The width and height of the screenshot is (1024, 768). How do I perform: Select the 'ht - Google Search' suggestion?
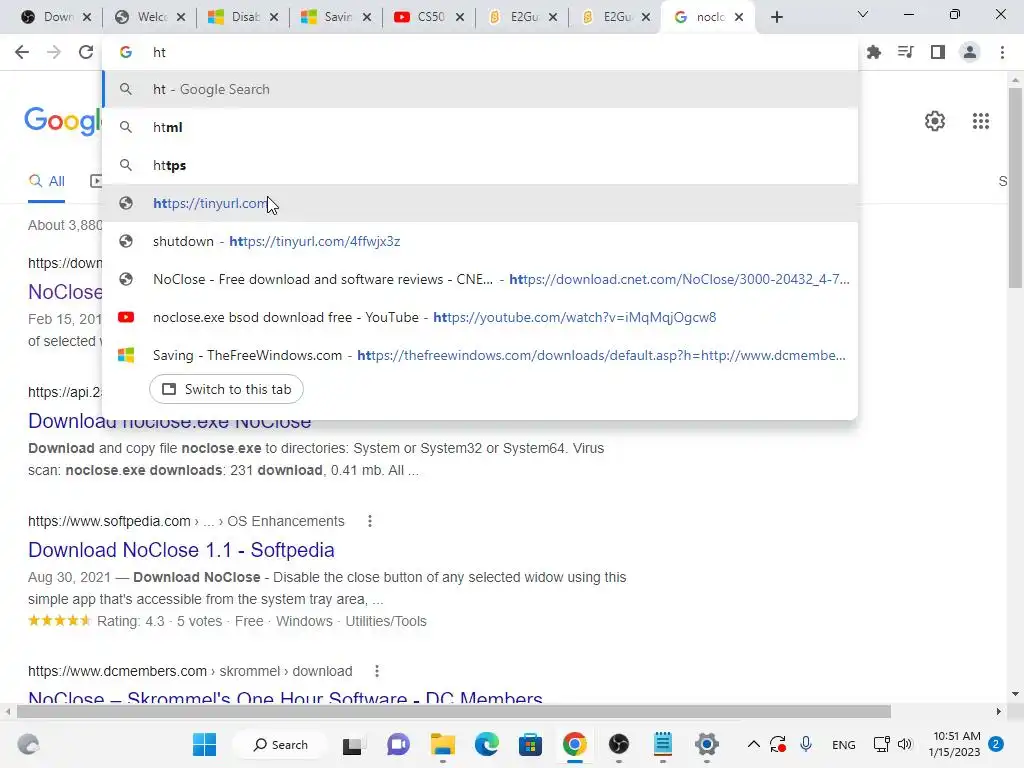tap(480, 89)
